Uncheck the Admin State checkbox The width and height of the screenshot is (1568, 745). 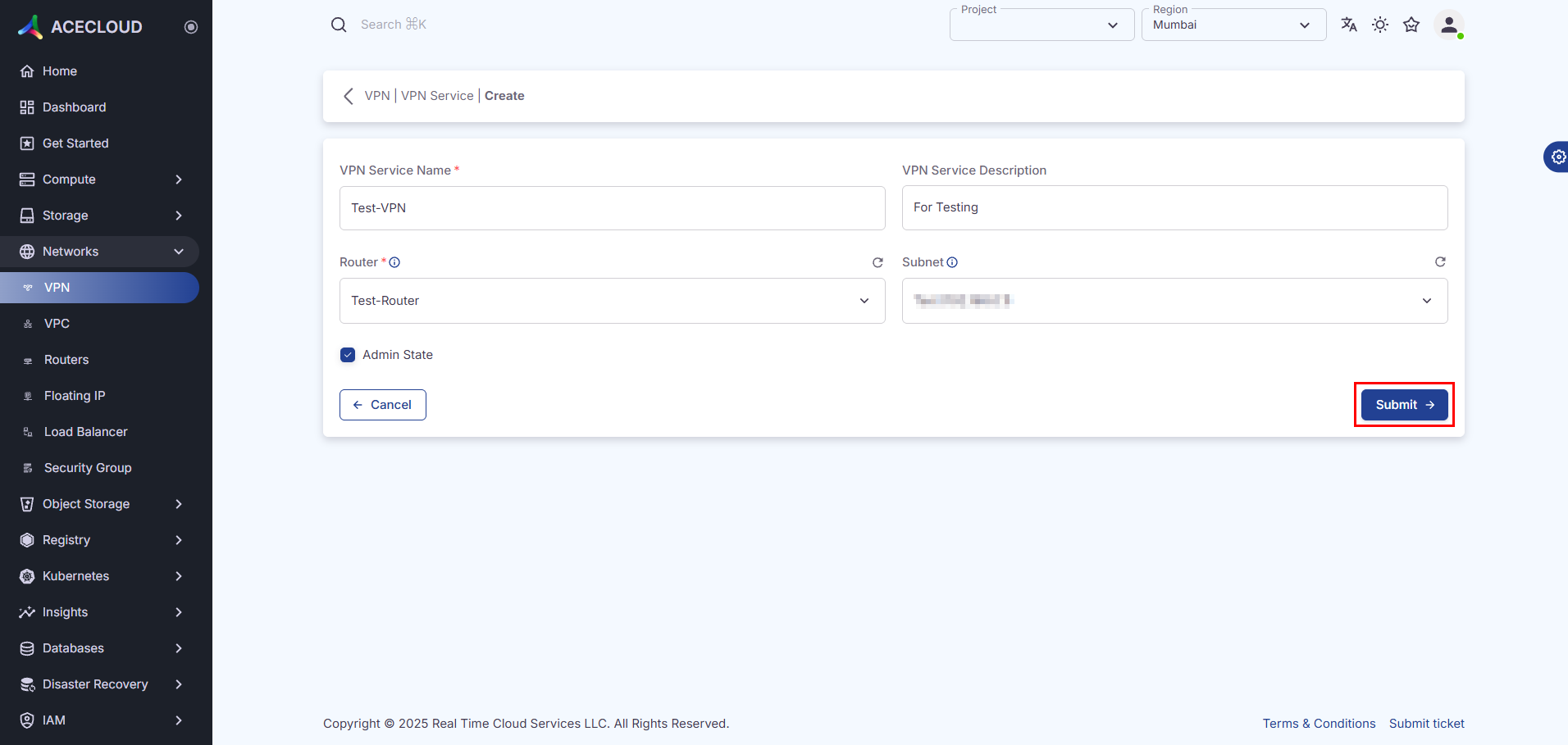(x=348, y=355)
